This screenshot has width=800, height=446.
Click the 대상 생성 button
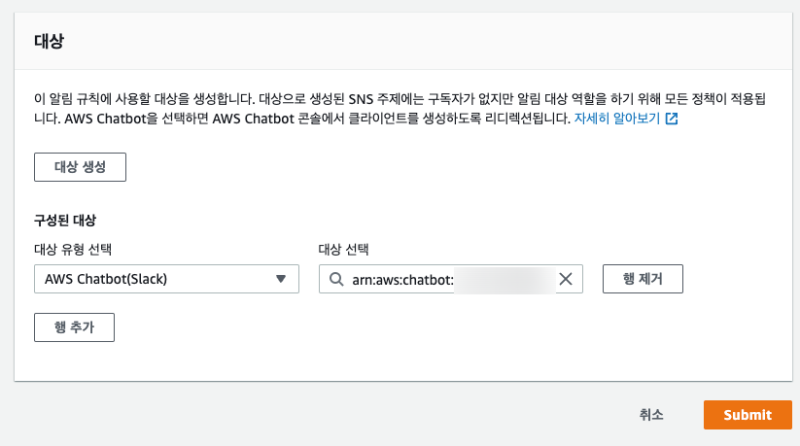tap(80, 167)
